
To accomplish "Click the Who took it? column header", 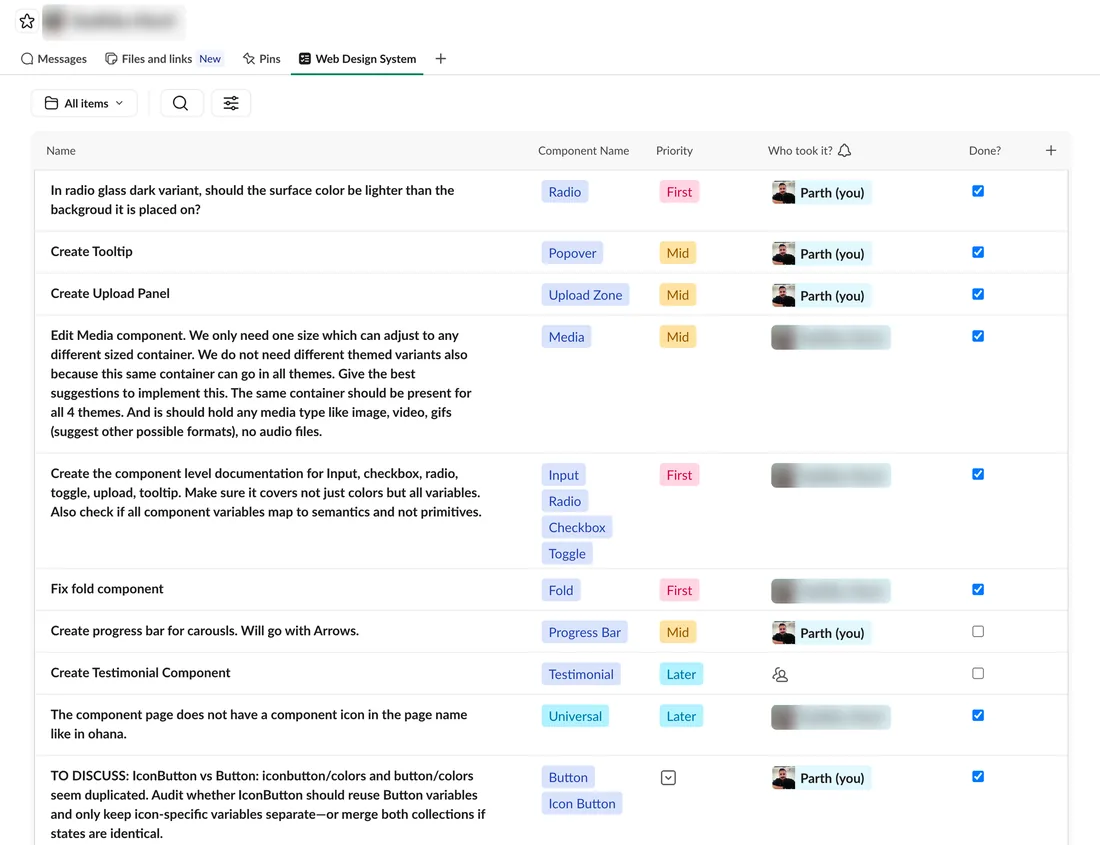I will point(800,151).
